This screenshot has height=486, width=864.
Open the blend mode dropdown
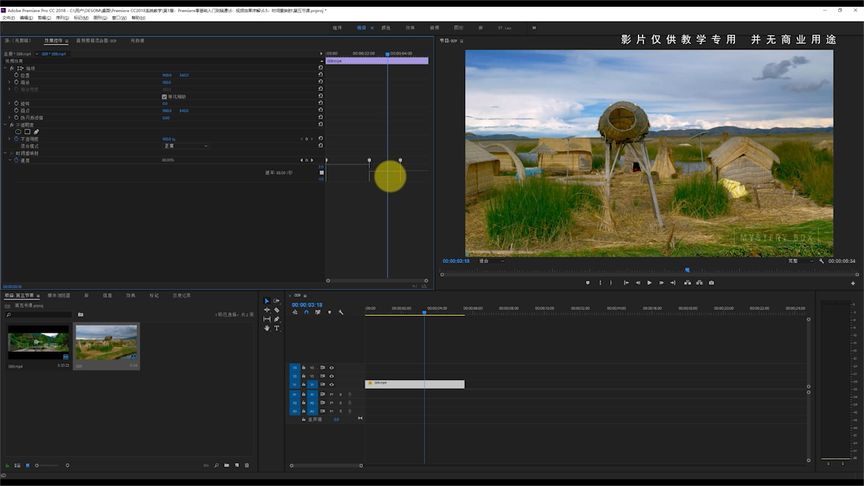point(185,146)
